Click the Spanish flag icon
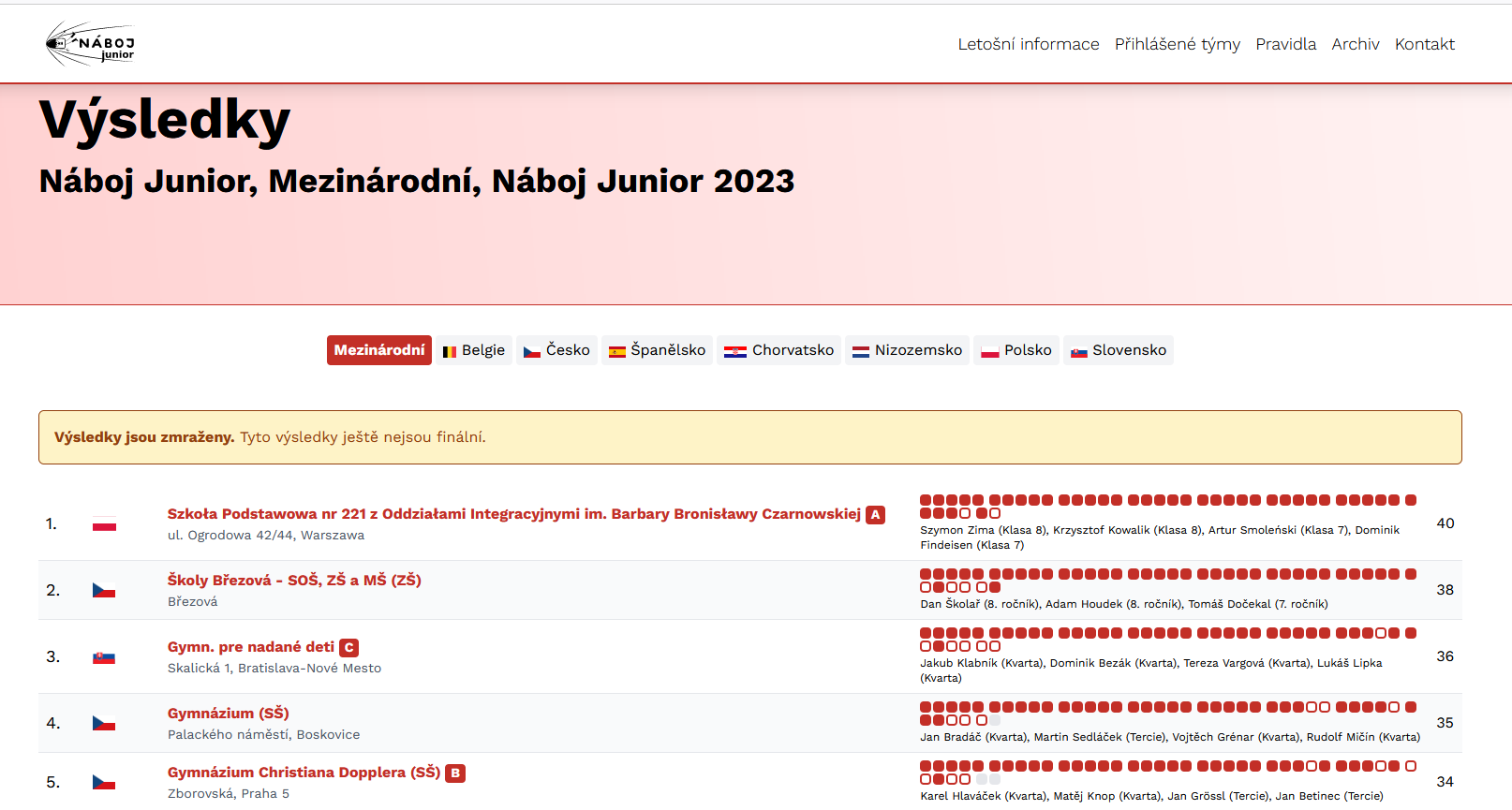 [617, 351]
